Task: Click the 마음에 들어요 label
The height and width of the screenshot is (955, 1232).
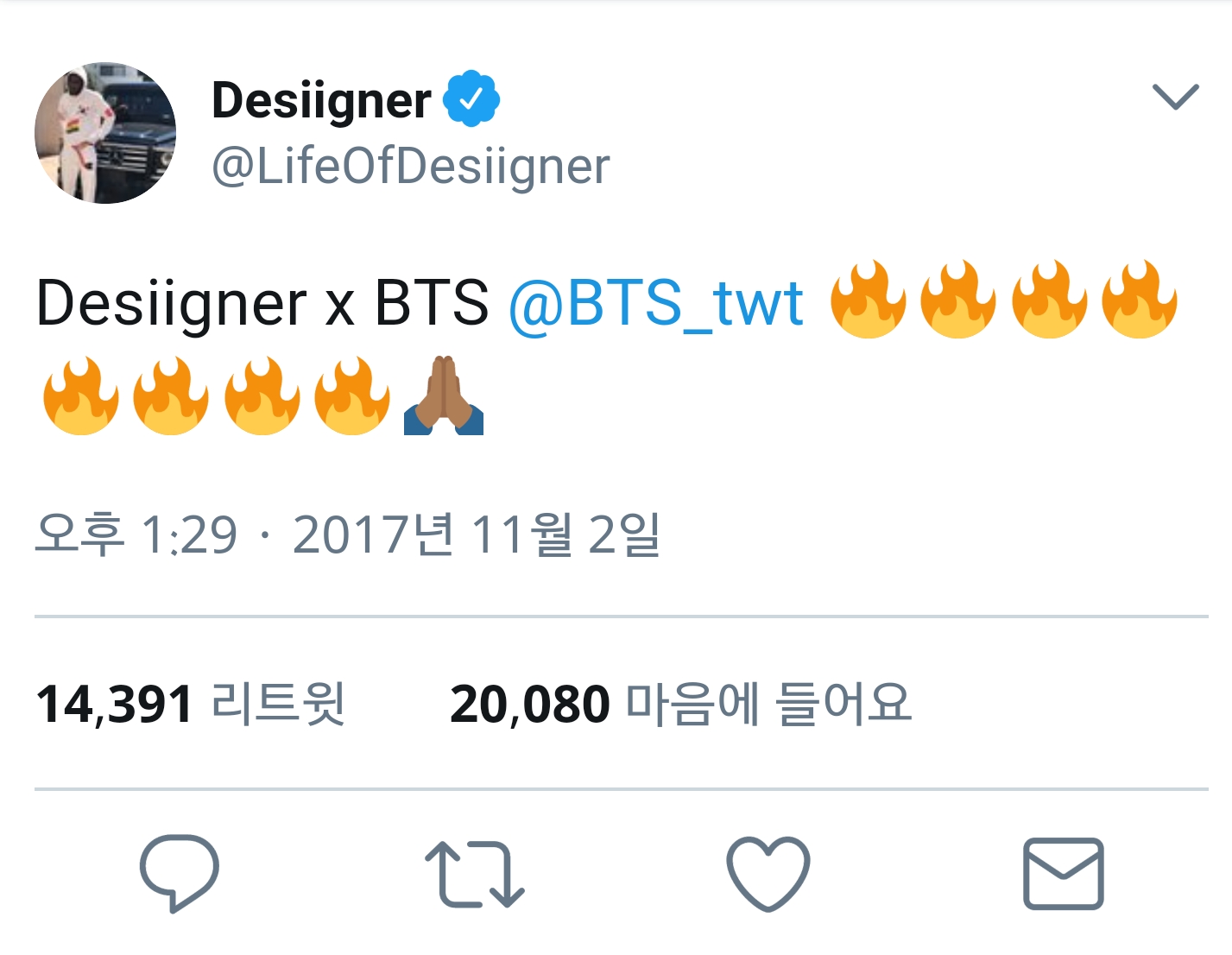Action: 768,704
